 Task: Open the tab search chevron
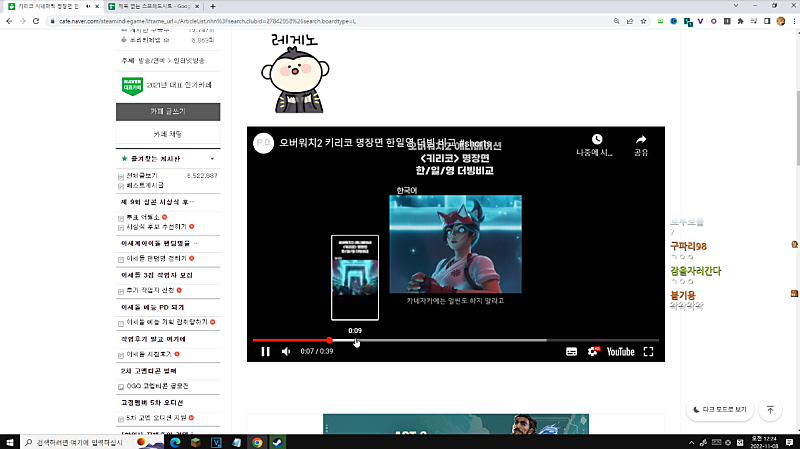[x=736, y=6]
